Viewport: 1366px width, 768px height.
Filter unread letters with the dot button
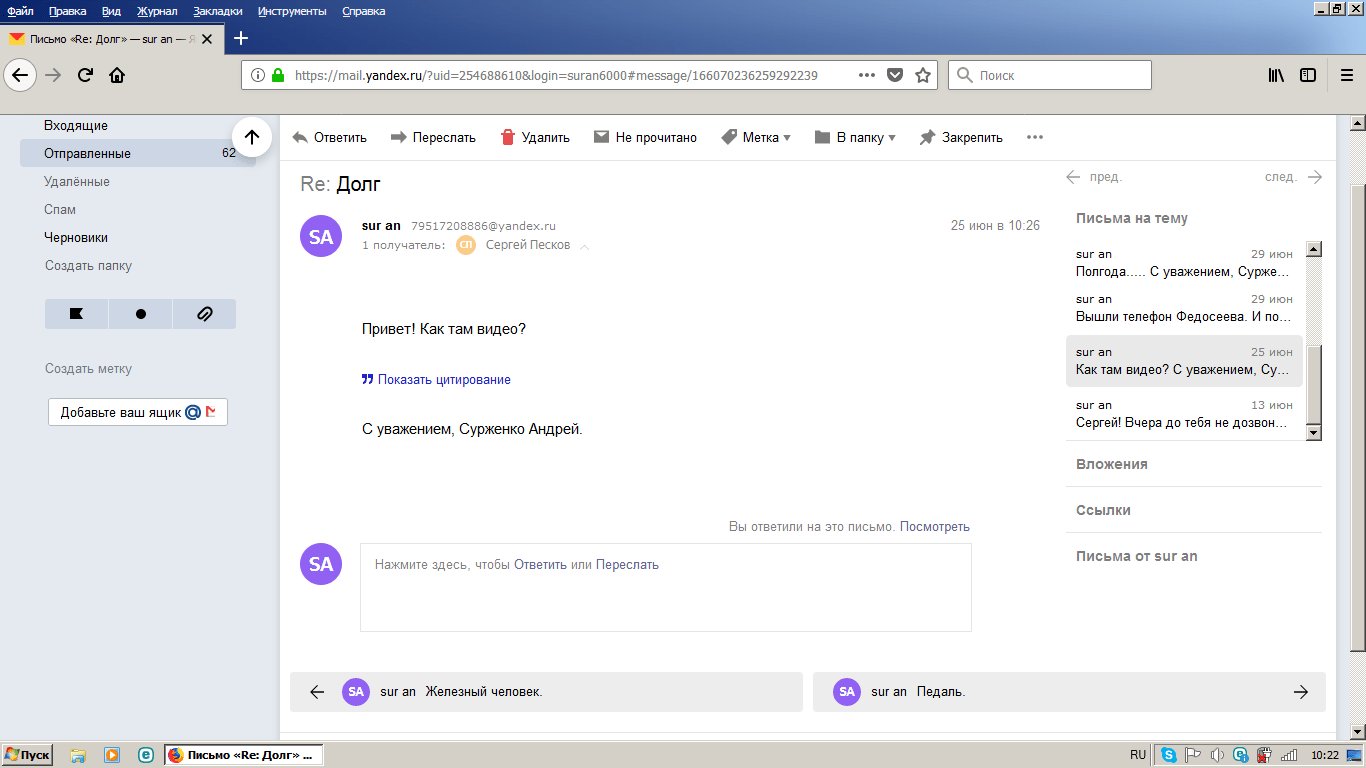point(140,314)
